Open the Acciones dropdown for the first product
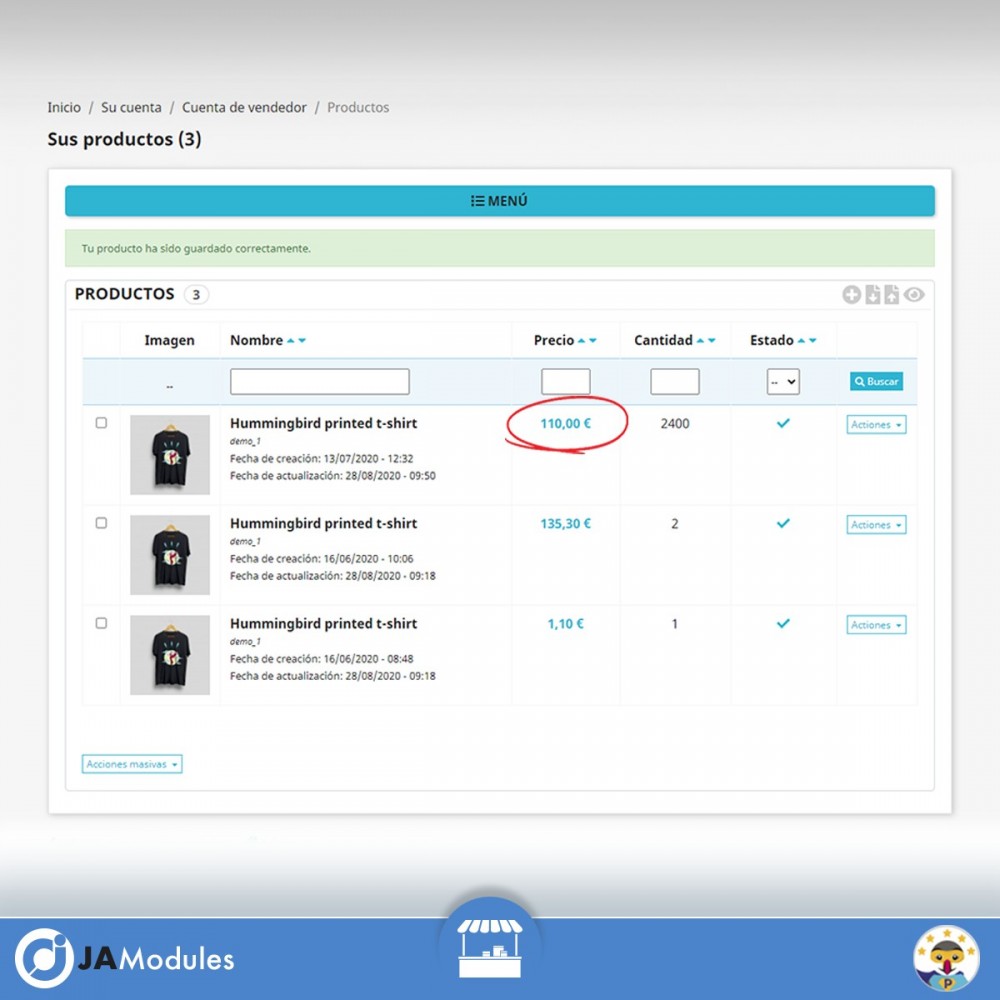This screenshot has height=1000, width=1000. tap(875, 424)
